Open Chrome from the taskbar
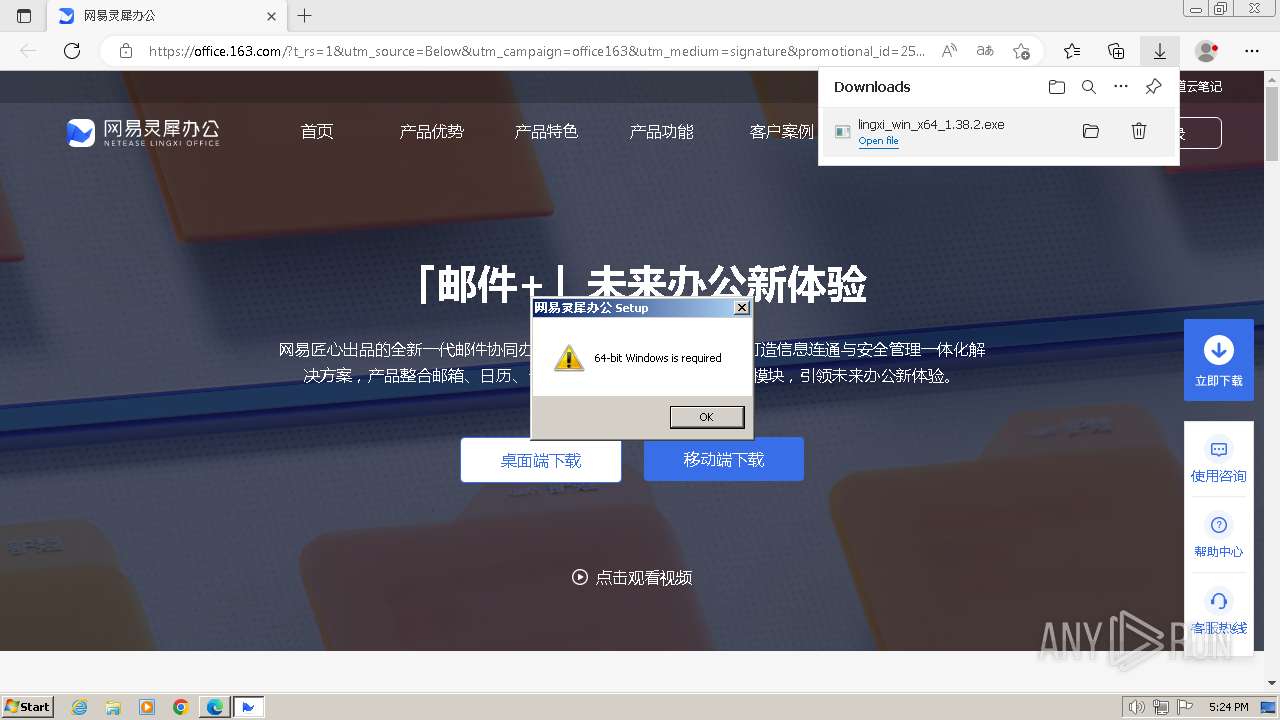 (x=181, y=707)
